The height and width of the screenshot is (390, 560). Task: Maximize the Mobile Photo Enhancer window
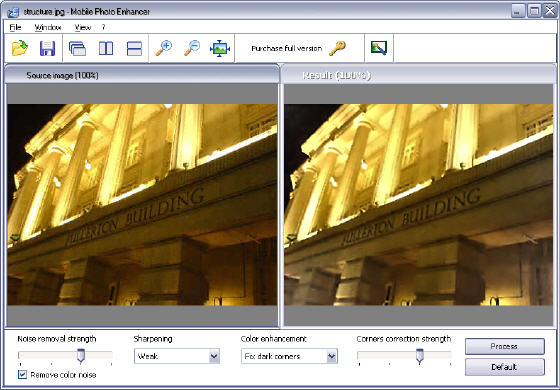pos(534,11)
